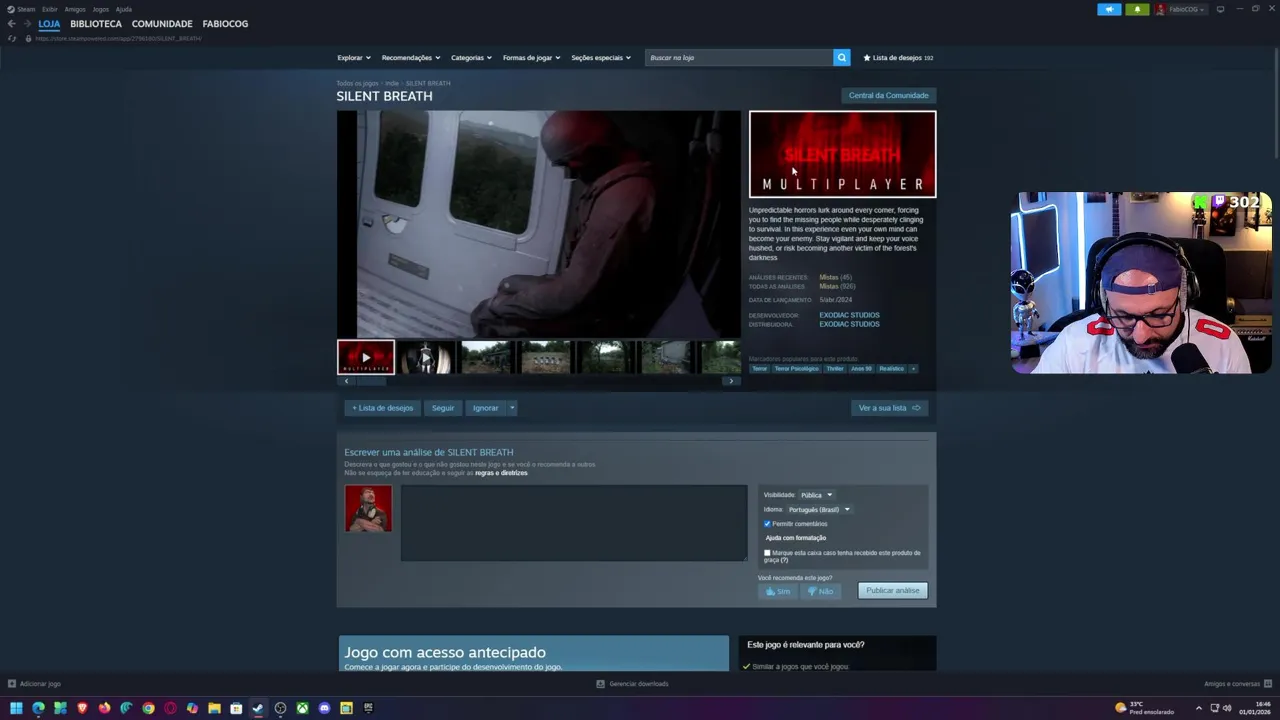
Task: Select Sim to recommend the game
Action: click(778, 591)
